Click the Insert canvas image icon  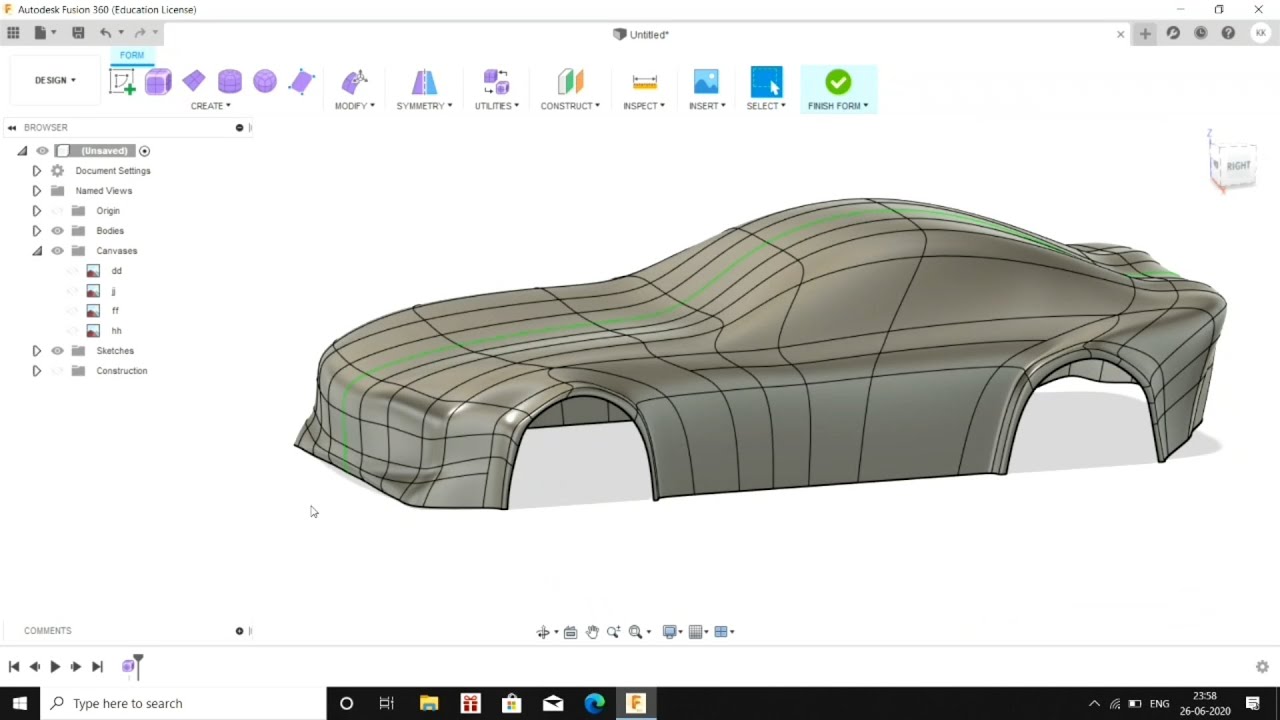[706, 82]
